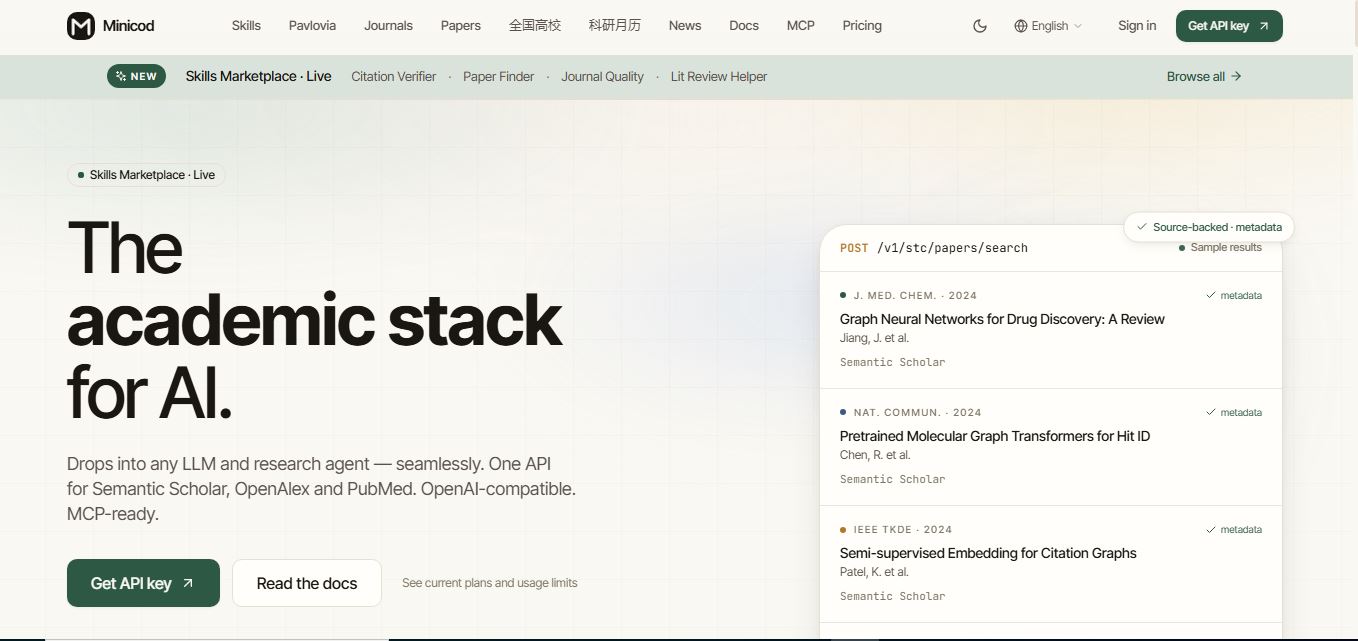Toggle dark mode with the moon icon

coord(980,26)
